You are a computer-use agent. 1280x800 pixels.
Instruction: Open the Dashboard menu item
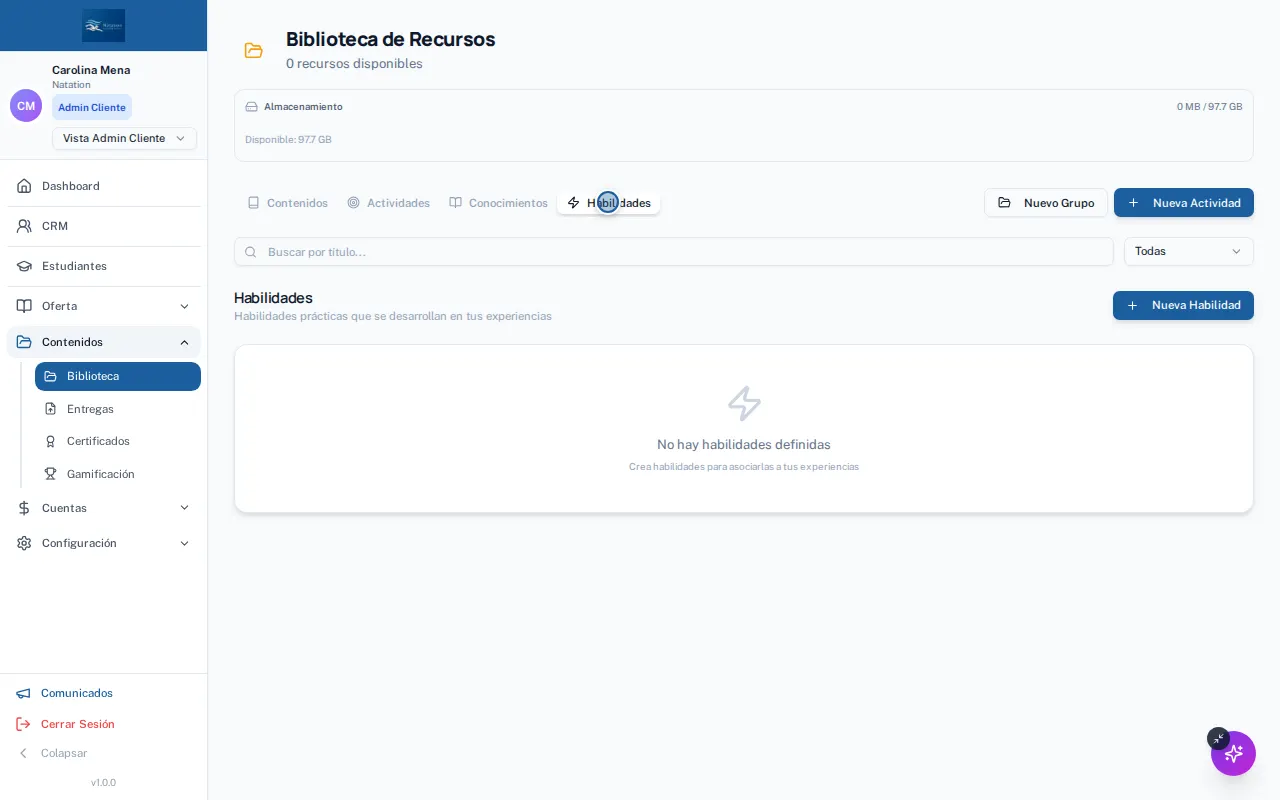[x=104, y=186]
